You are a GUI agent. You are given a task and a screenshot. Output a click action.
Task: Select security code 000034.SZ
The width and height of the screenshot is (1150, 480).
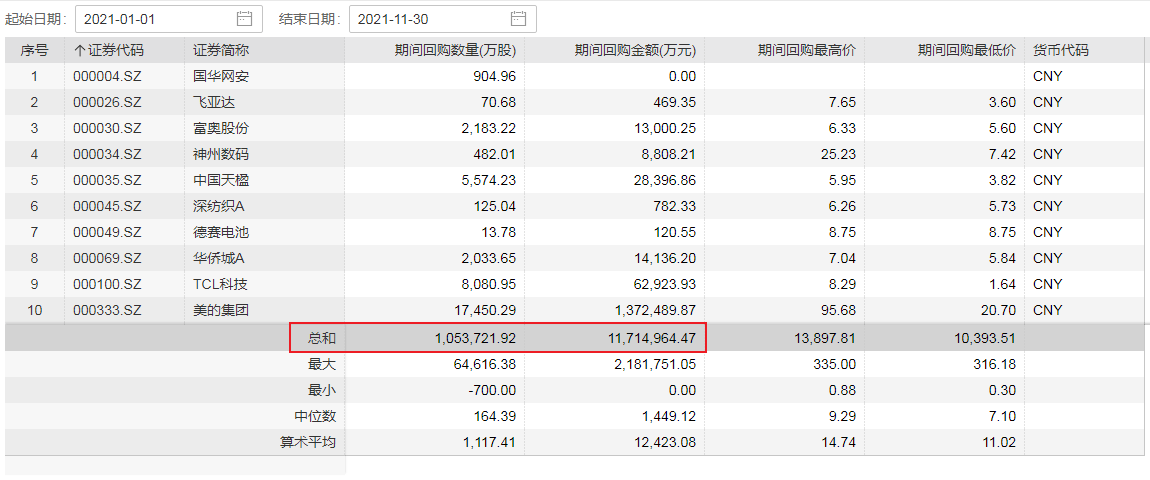click(107, 154)
